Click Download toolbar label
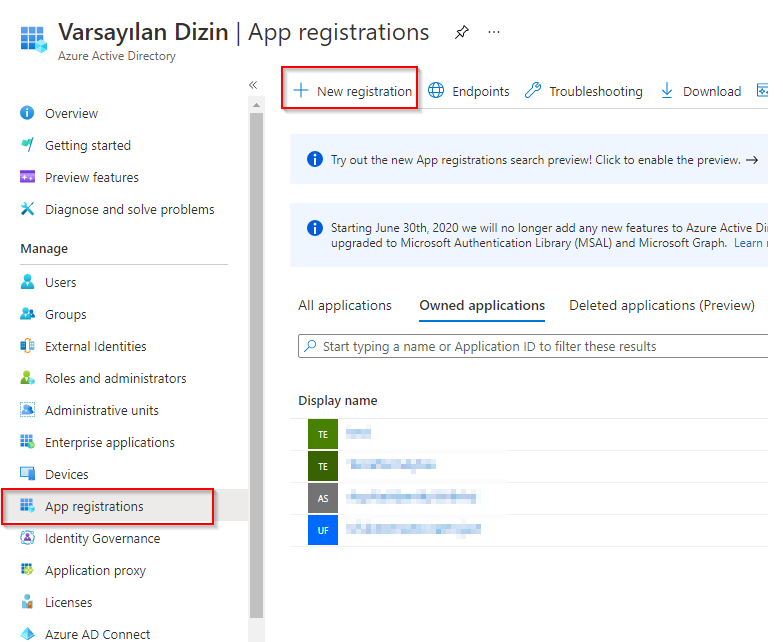 click(712, 91)
